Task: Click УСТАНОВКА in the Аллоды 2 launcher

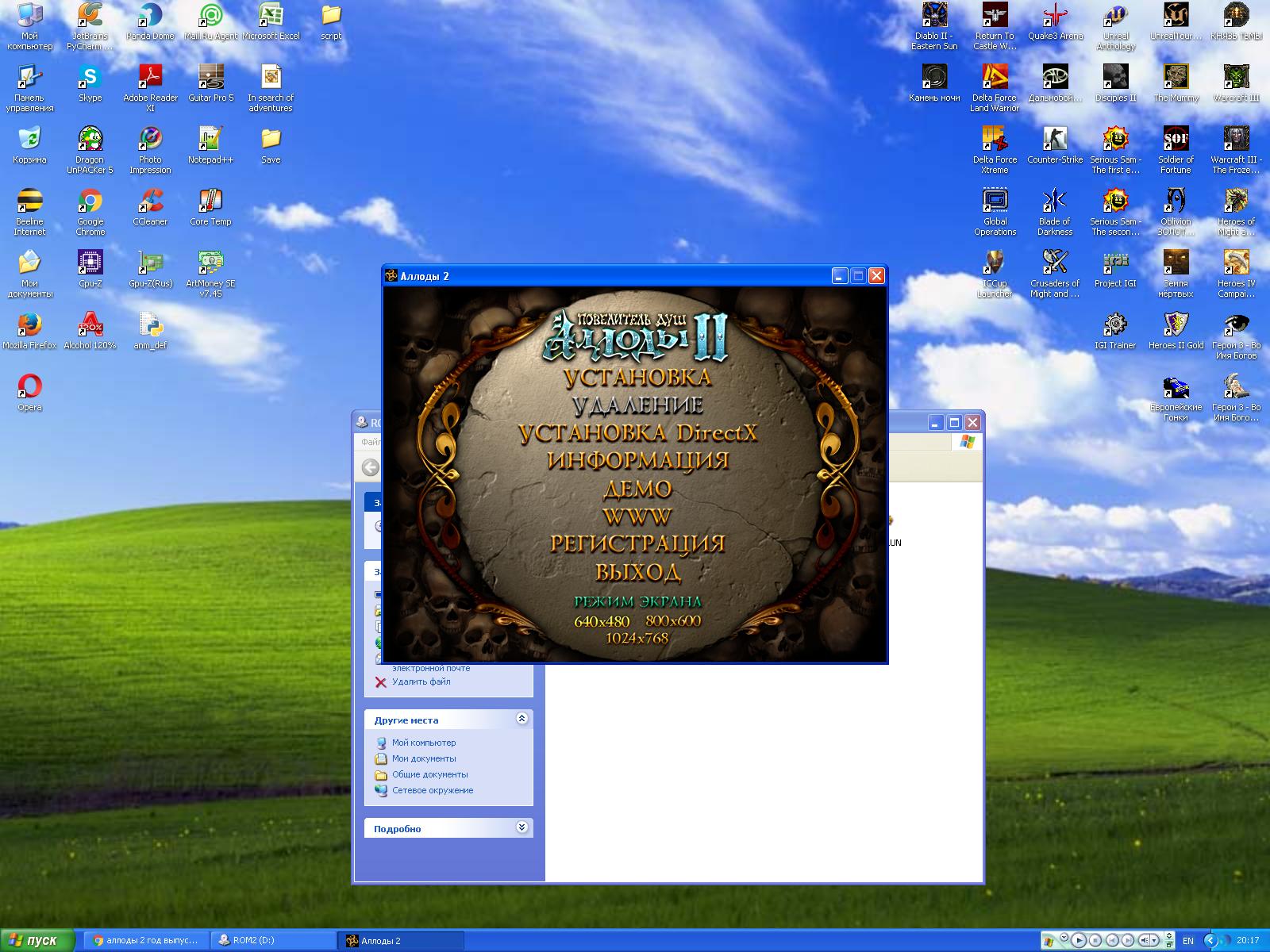Action: pyautogui.click(x=637, y=377)
